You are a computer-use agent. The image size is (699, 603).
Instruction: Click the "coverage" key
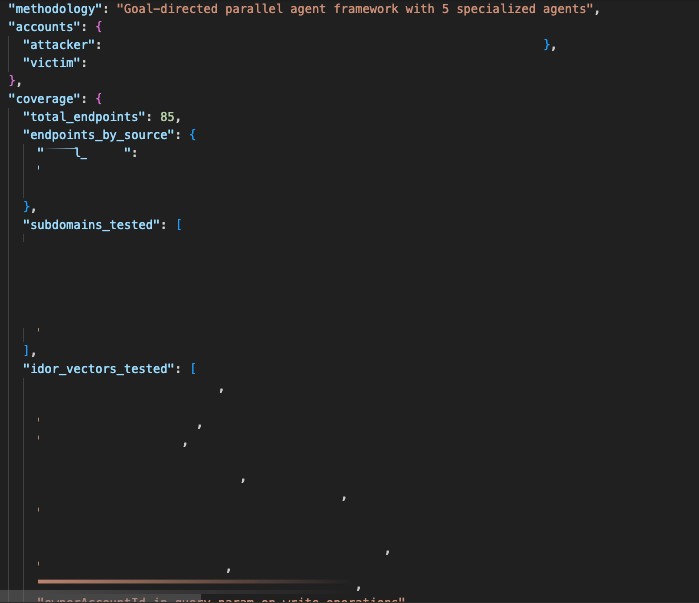click(x=44, y=98)
